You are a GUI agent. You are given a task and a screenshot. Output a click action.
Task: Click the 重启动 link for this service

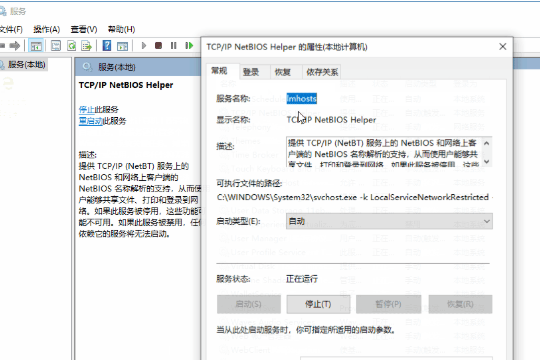[x=91, y=121]
